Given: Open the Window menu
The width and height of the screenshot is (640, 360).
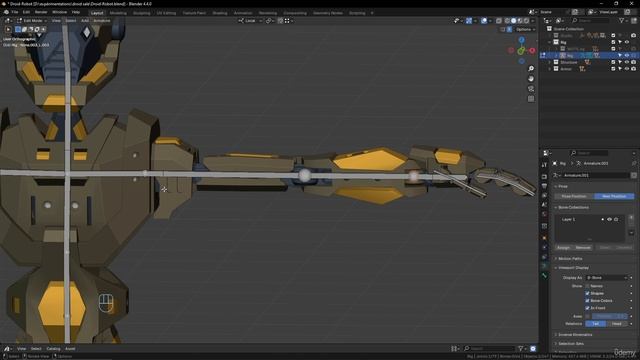Looking at the screenshot, I should point(60,12).
